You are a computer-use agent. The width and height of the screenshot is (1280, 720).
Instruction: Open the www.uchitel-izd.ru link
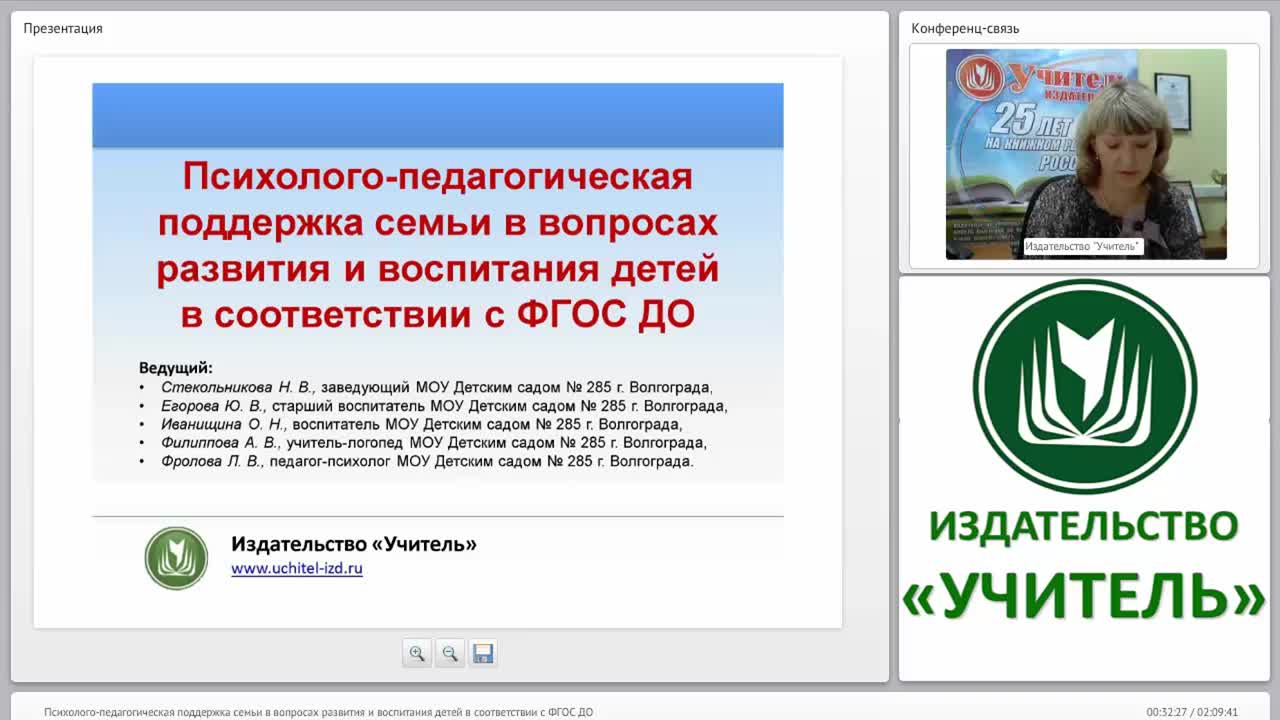(297, 568)
